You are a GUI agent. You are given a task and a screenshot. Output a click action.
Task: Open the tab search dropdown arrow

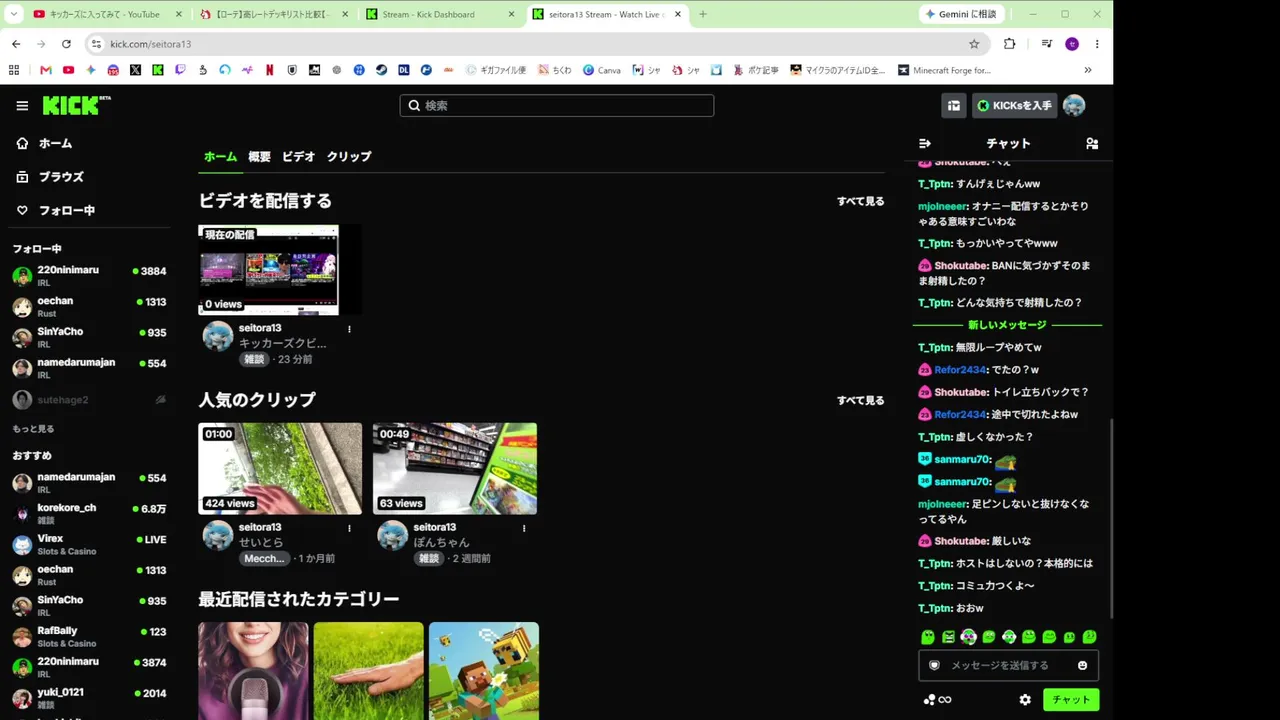point(14,14)
